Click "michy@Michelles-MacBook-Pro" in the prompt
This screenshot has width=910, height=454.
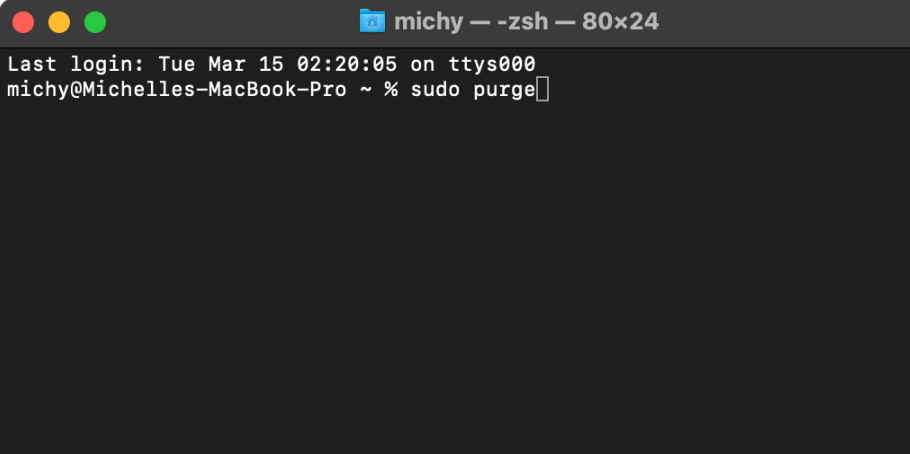[x=177, y=90]
